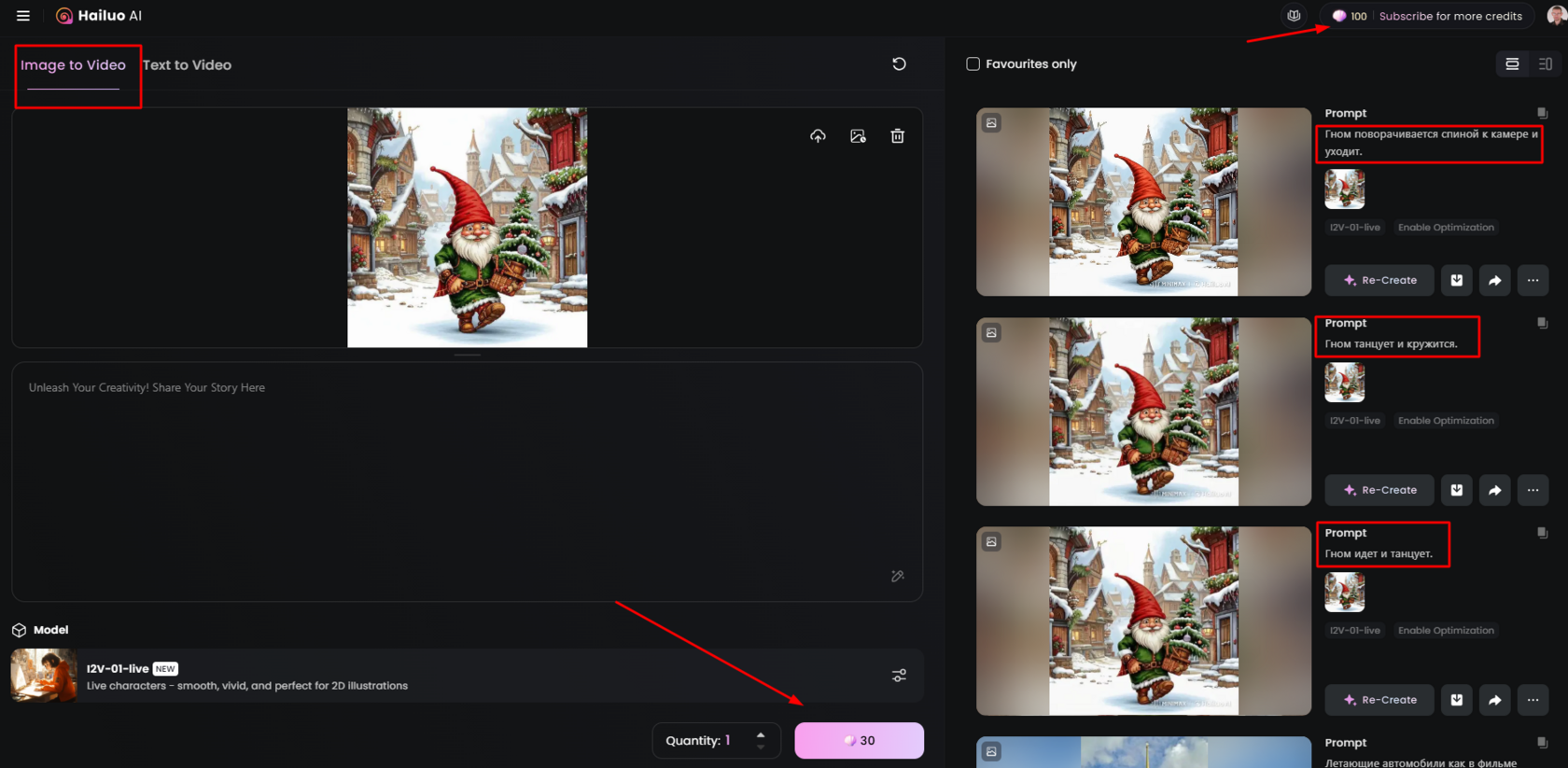Click Enable Optimization tag under 'уходит' prompt
This screenshot has width=1568, height=768.
coord(1446,228)
